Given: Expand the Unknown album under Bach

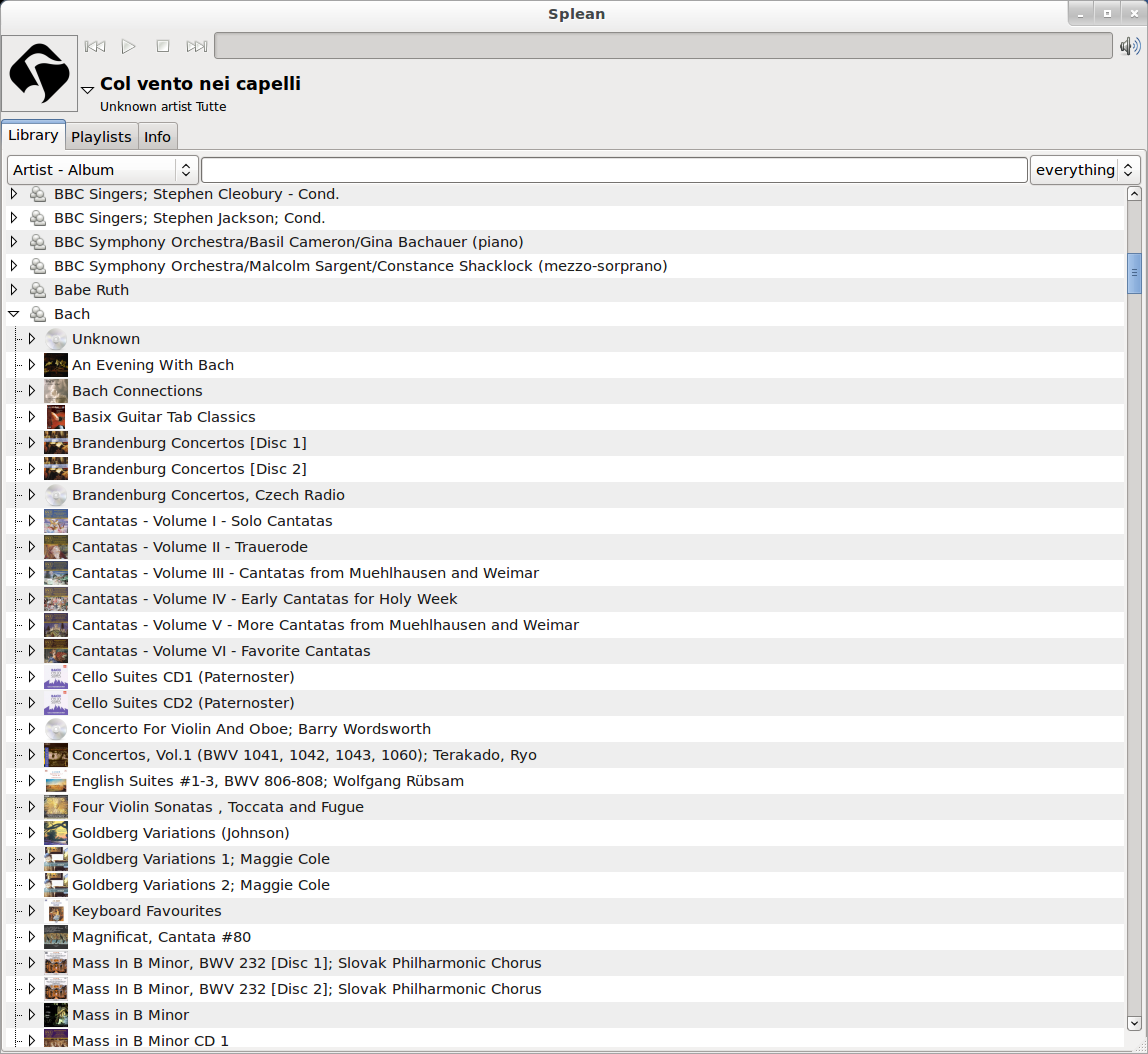Looking at the screenshot, I should click(31, 339).
